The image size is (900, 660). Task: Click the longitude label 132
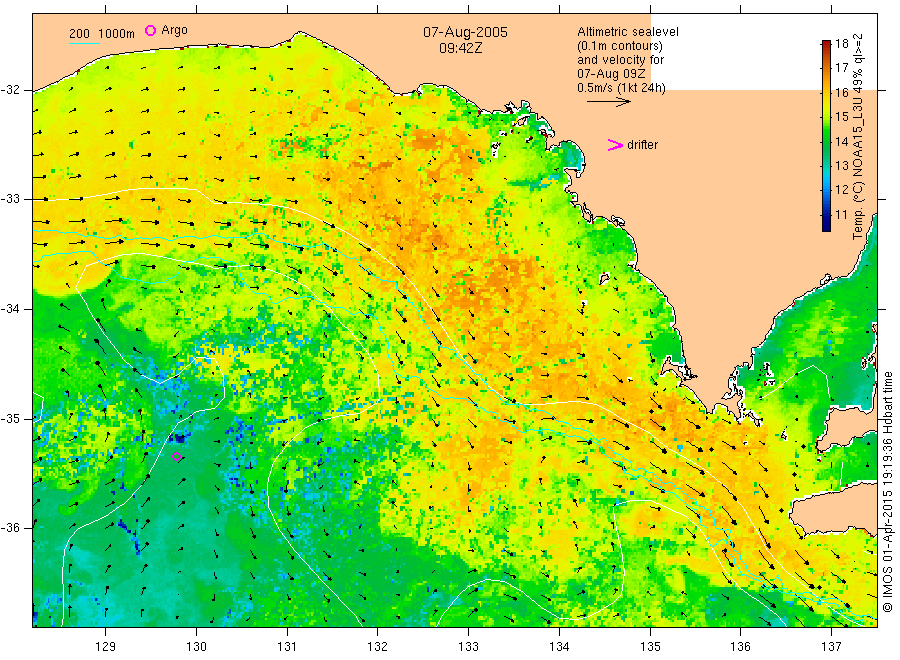coord(378,647)
